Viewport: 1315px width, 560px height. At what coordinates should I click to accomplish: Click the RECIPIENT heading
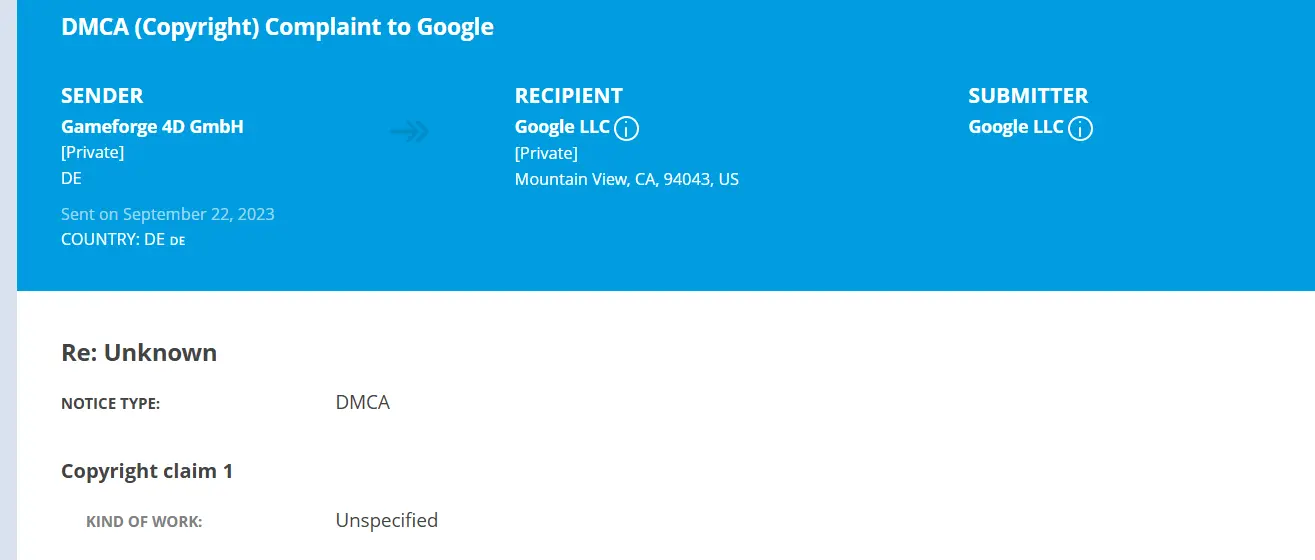click(568, 96)
